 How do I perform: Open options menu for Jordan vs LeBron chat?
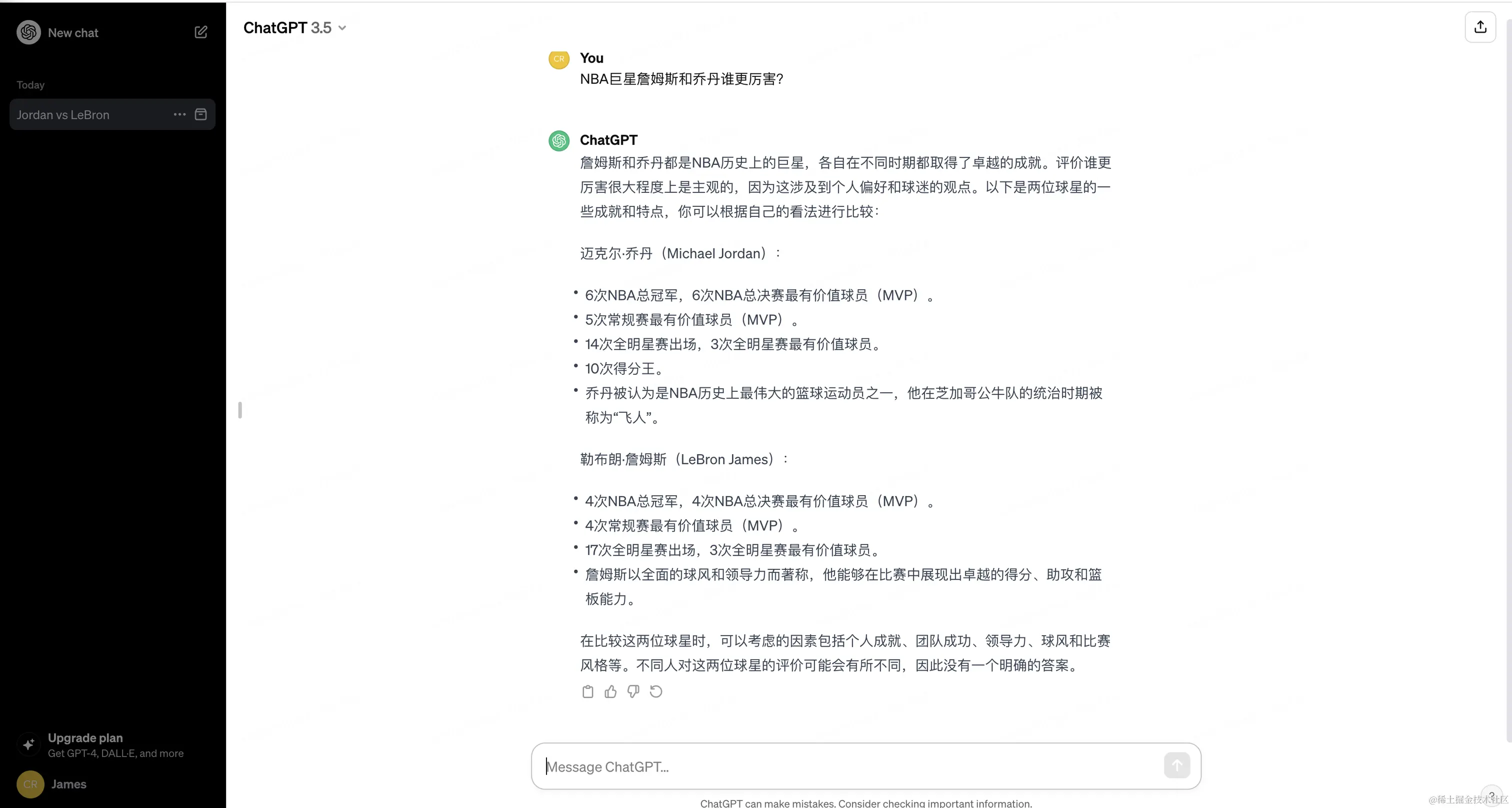point(178,114)
